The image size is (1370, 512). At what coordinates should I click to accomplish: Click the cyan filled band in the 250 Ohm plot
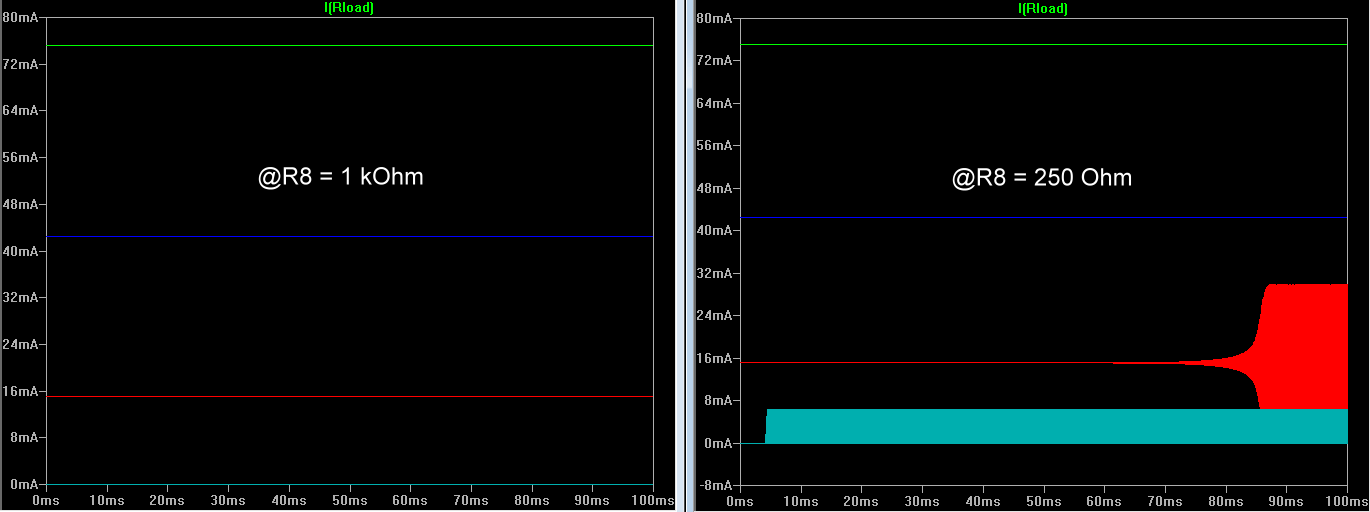coord(1056,426)
